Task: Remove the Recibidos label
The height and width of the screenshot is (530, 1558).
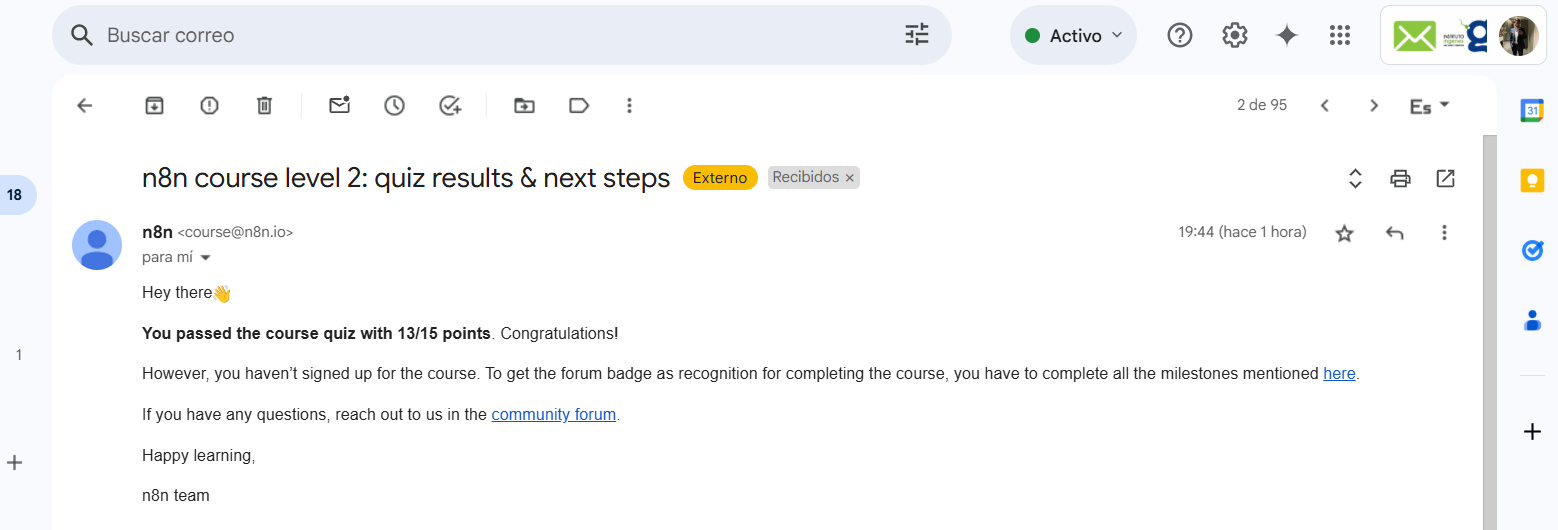Action: coord(850,178)
